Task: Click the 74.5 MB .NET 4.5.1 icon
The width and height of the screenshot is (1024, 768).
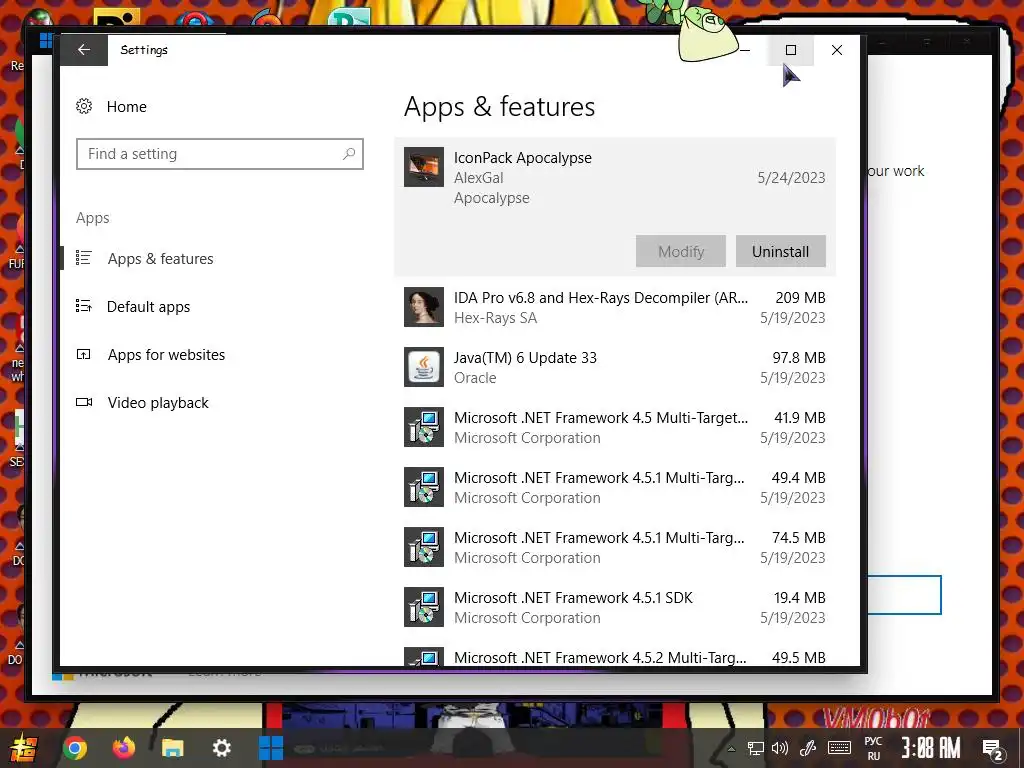Action: point(424,547)
